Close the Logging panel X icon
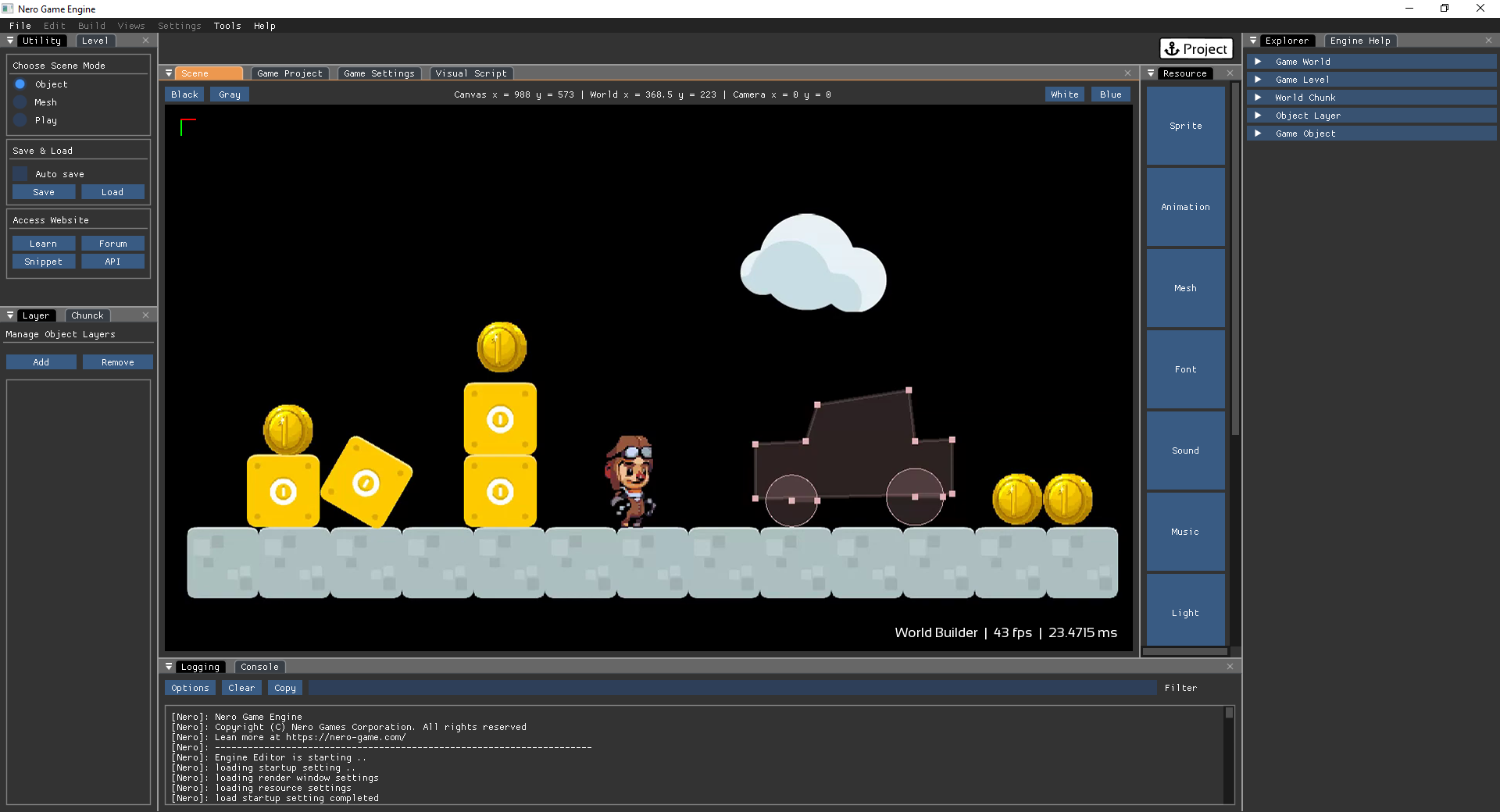Viewport: 1500px width, 812px height. (x=1230, y=667)
